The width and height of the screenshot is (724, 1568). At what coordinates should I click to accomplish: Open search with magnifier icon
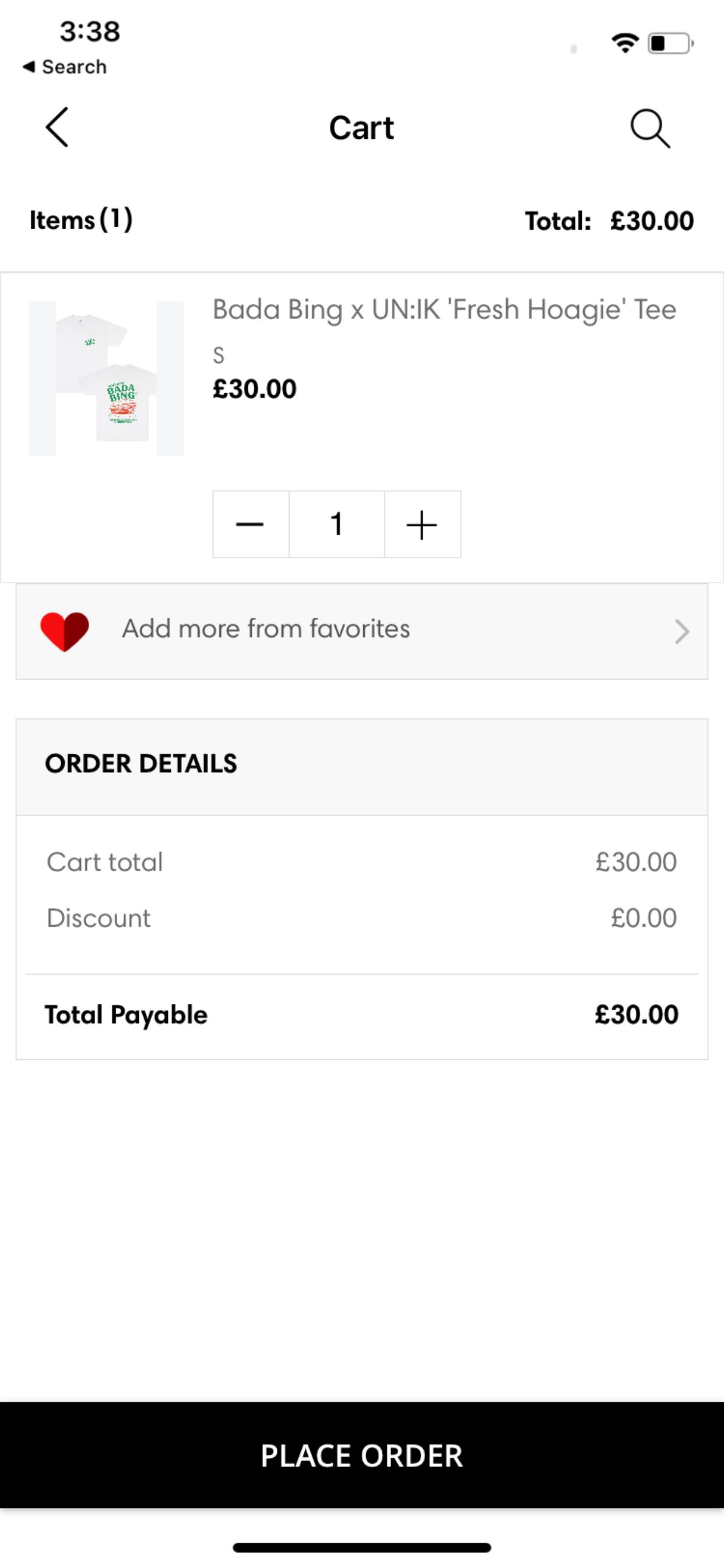tap(650, 128)
